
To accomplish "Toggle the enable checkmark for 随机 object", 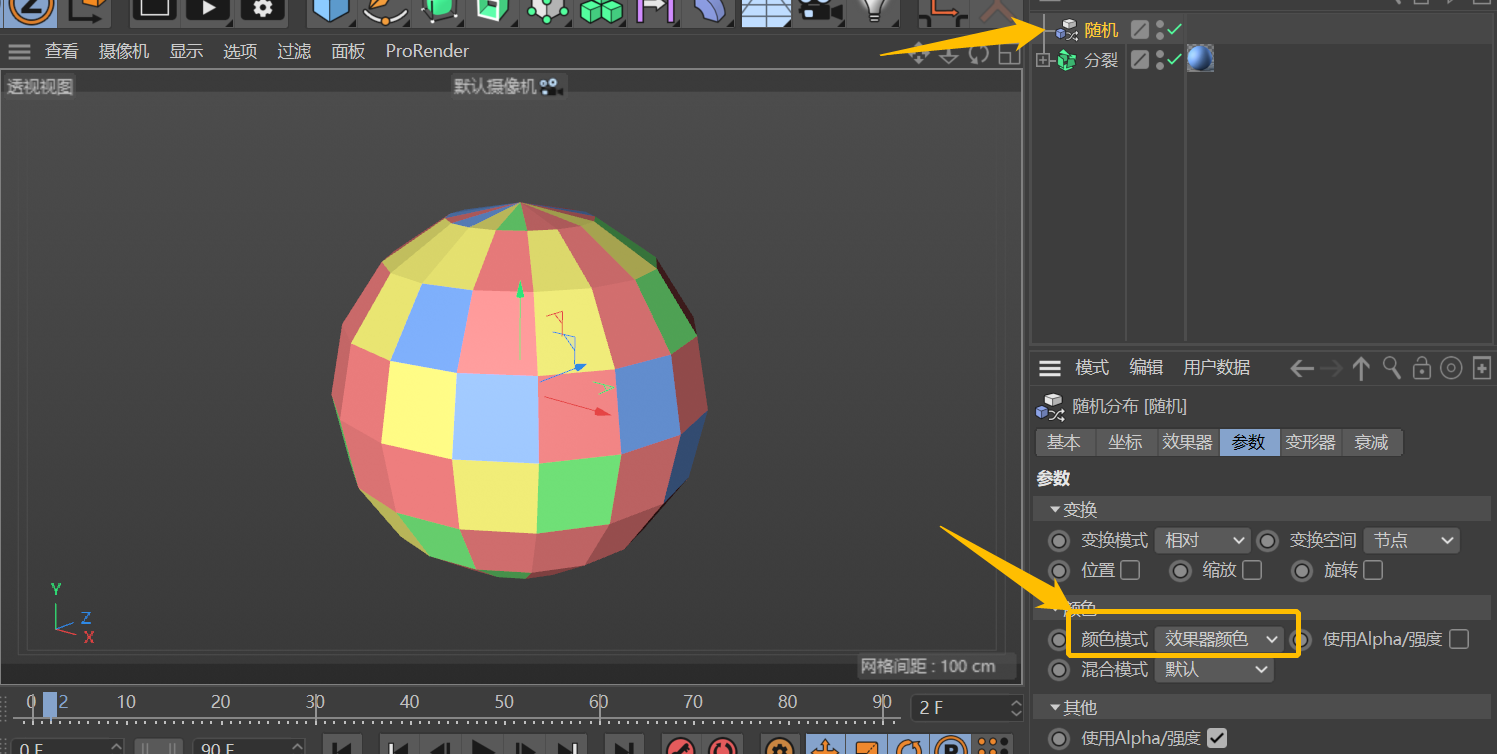I will (x=1175, y=30).
